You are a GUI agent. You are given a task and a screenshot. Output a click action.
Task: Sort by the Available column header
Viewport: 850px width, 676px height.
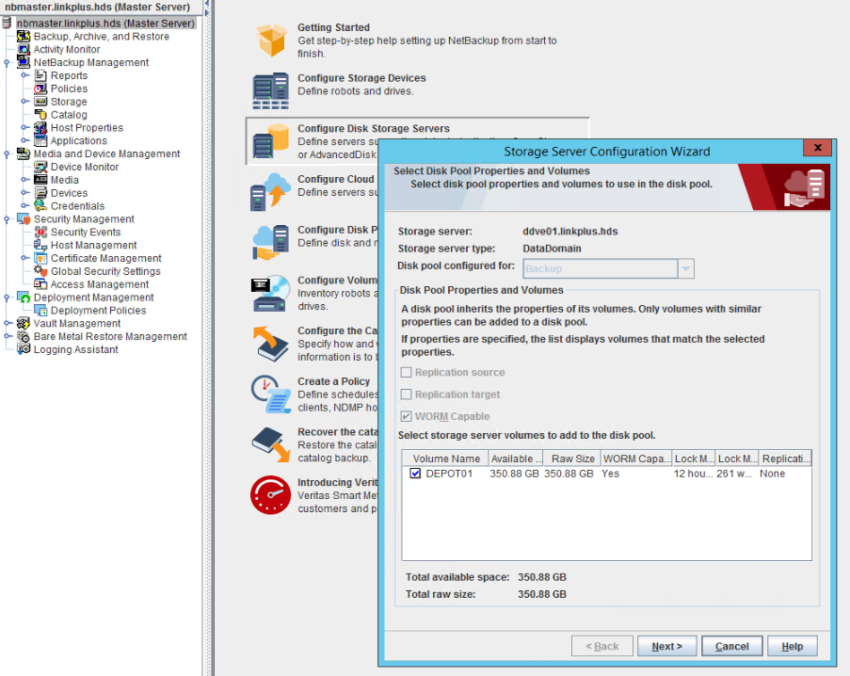point(516,459)
